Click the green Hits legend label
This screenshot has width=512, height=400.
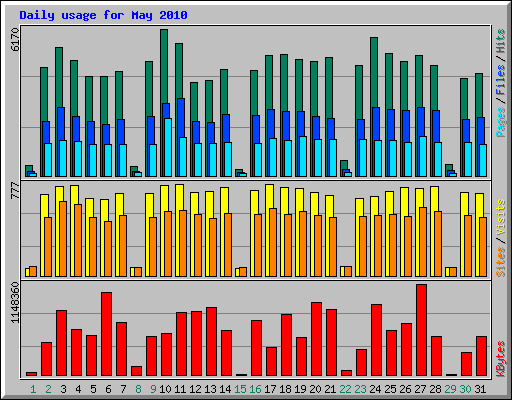point(501,41)
